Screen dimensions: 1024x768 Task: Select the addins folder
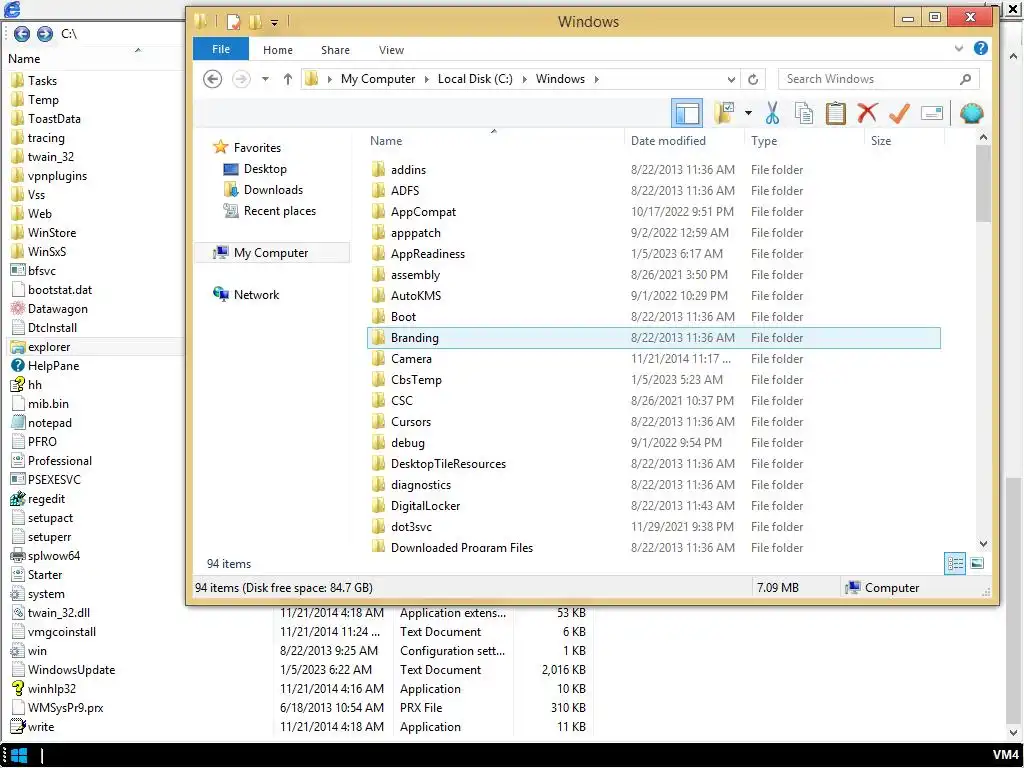[x=408, y=170]
